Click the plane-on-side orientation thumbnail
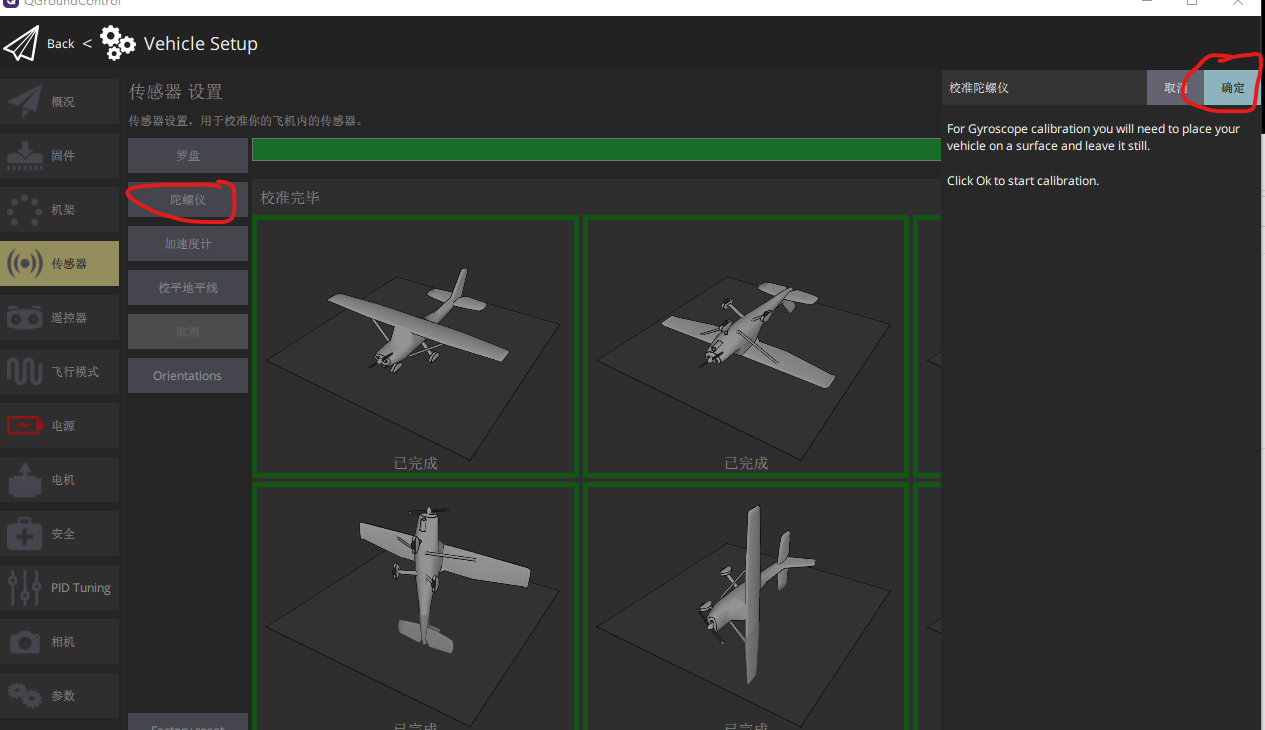 coord(746,607)
